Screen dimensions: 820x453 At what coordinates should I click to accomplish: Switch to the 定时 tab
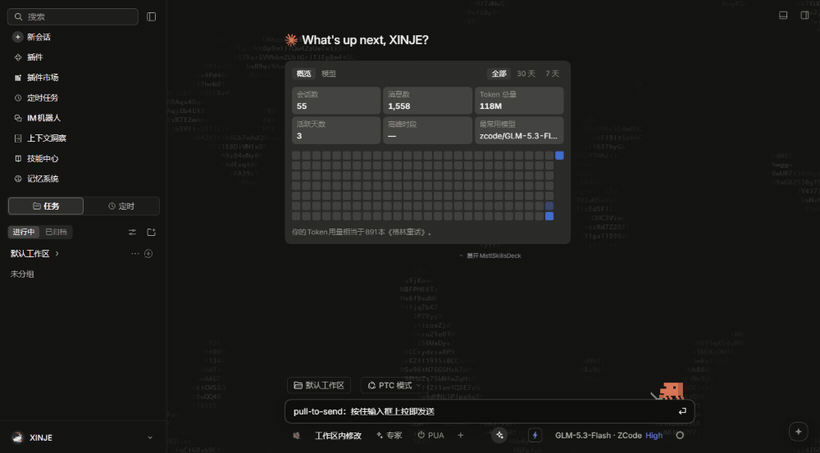coord(121,206)
